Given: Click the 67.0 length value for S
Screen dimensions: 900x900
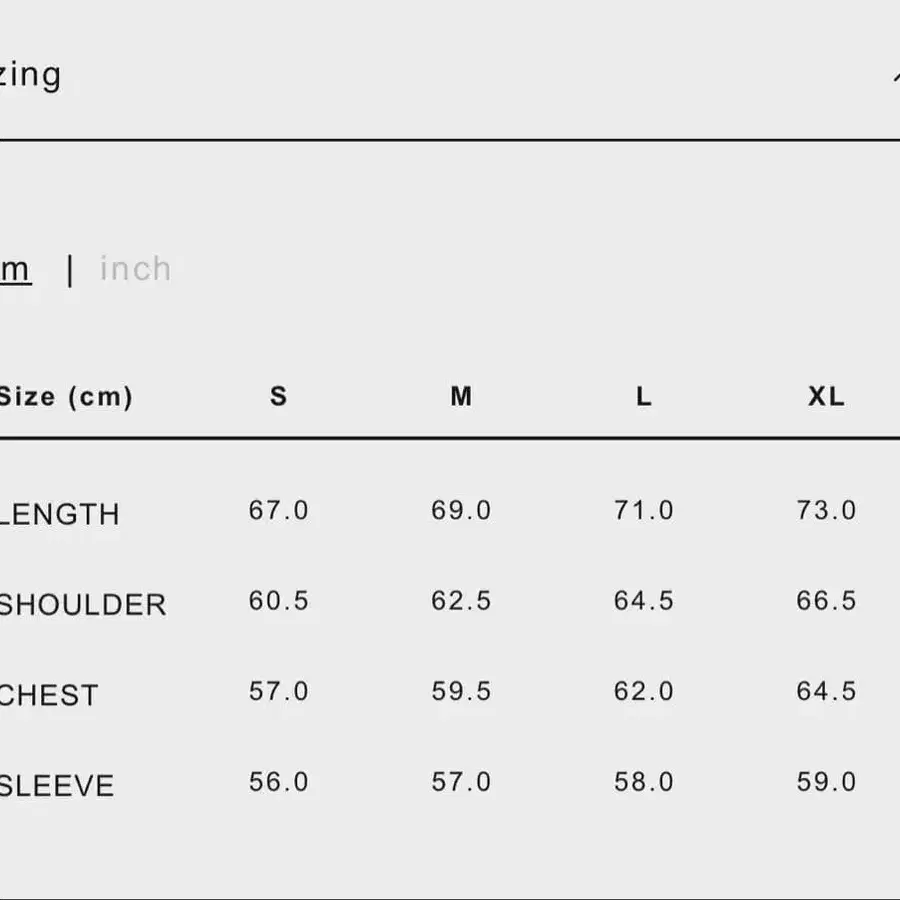Looking at the screenshot, I should point(279,511).
